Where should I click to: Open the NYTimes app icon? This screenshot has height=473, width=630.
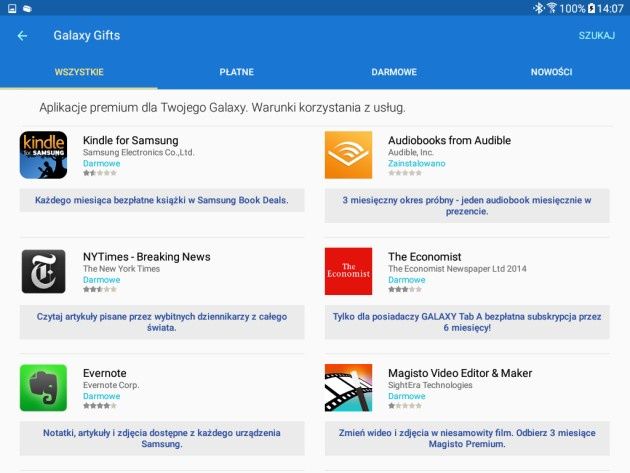pos(43,271)
